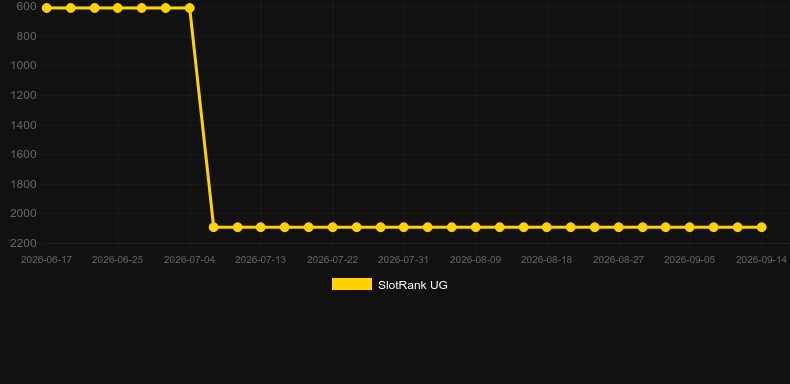
Task: Click the 800 y-axis label
Action: tap(26, 36)
